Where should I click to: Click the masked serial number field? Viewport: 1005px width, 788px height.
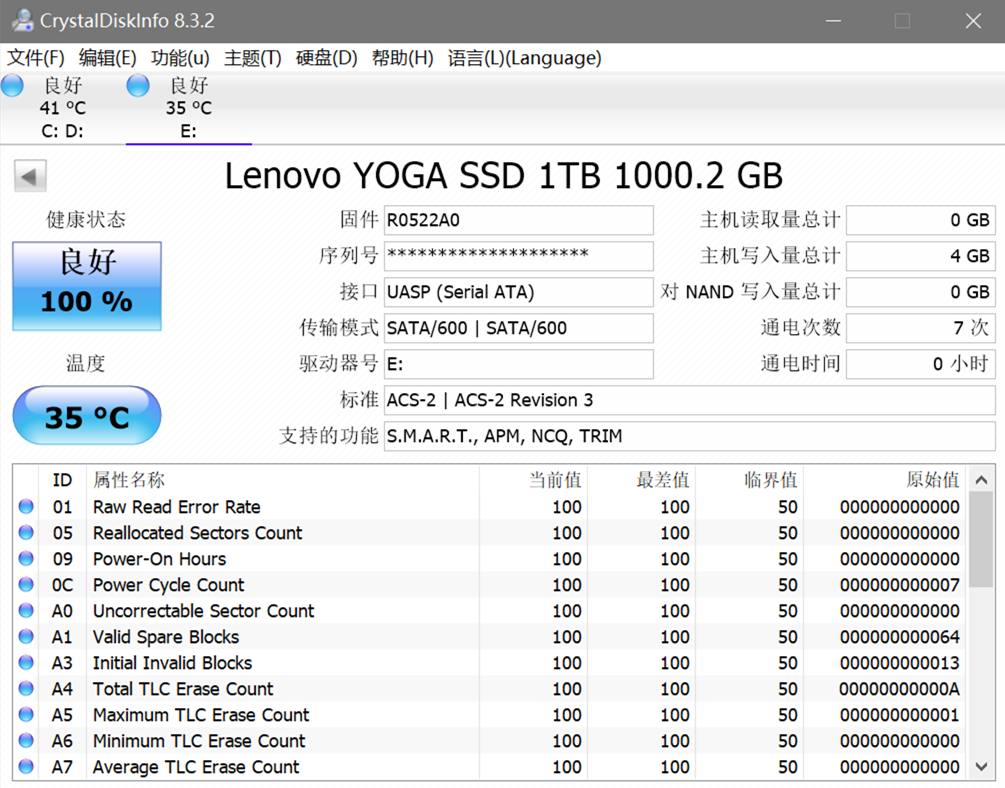(519, 256)
